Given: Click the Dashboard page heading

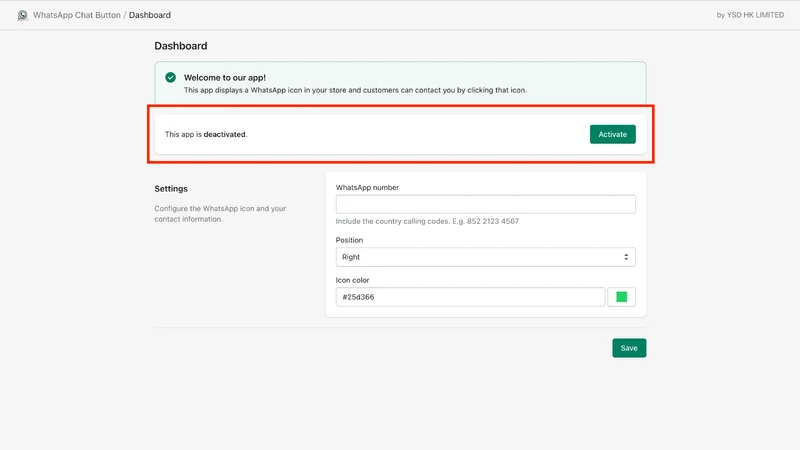Looking at the screenshot, I should click(181, 46).
